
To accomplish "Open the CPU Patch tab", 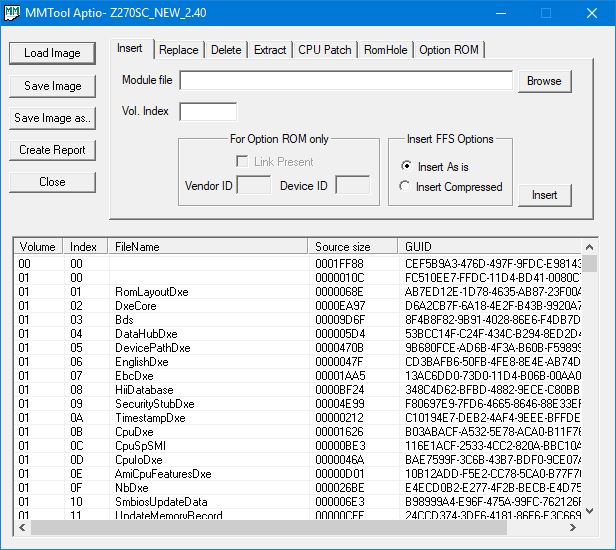I will (x=324, y=50).
